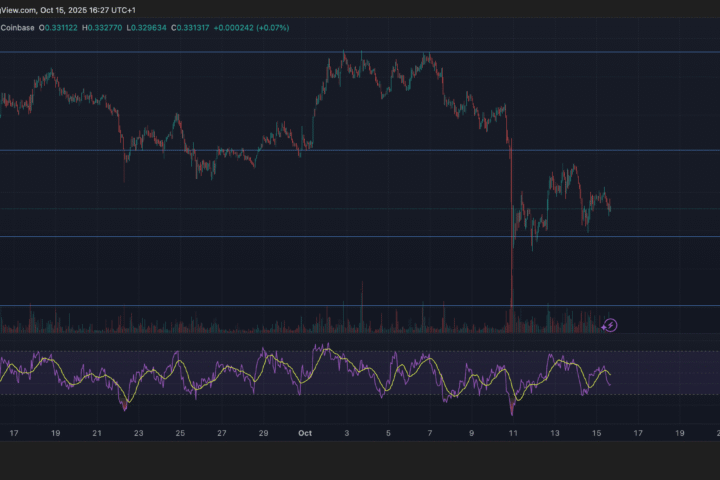The height and width of the screenshot is (480, 720).
Task: Click the 11 date label on time axis
Action: pyautogui.click(x=513, y=433)
